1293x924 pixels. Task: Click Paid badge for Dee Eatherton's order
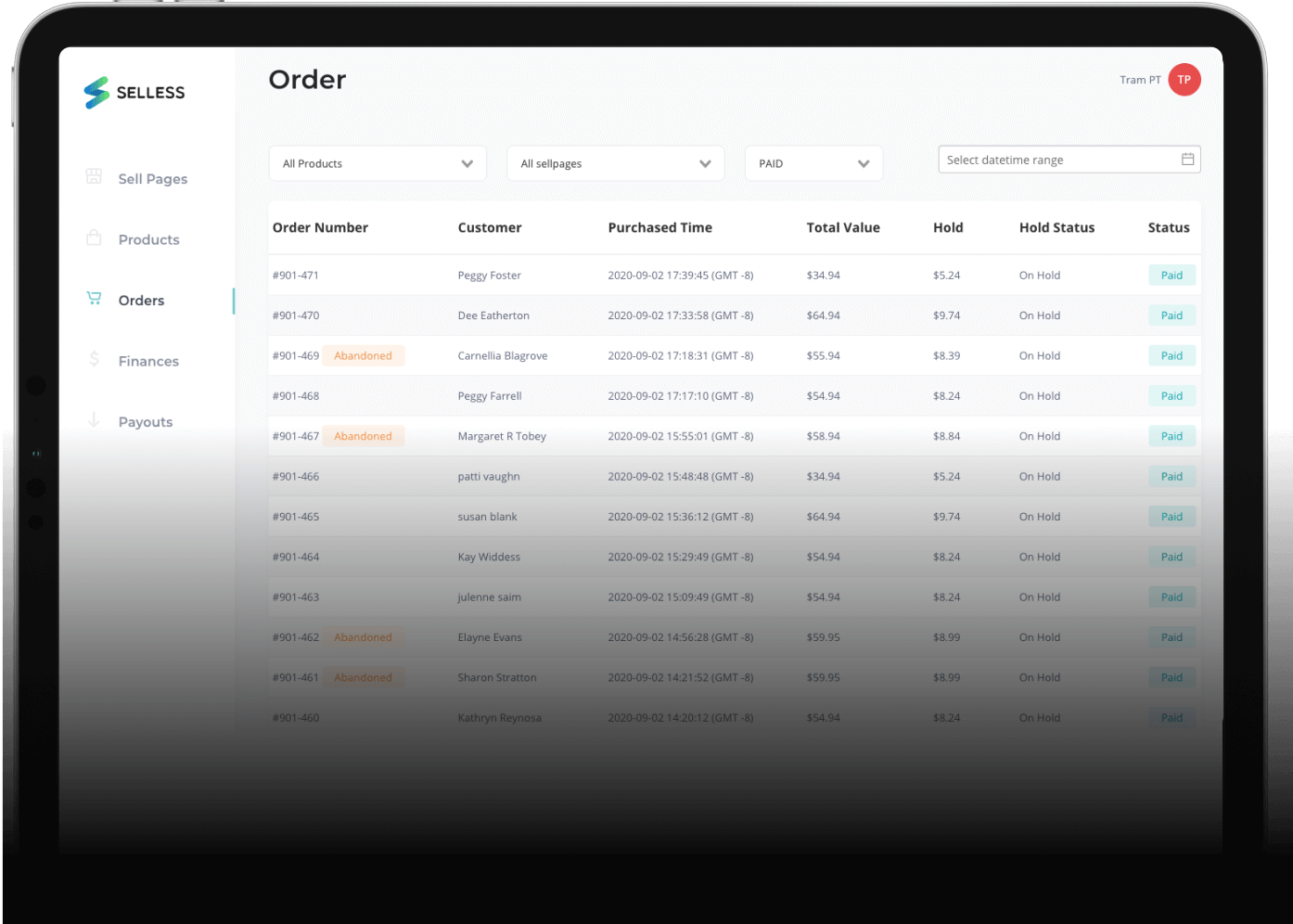1171,315
